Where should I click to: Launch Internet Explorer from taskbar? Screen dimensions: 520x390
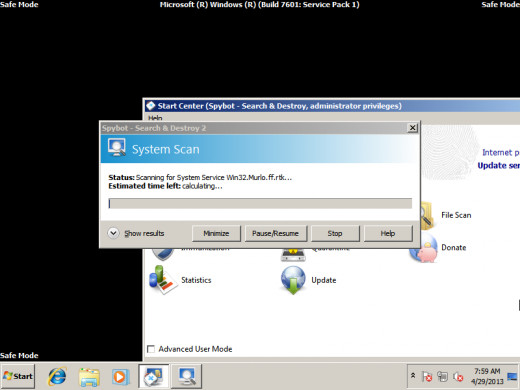[57, 377]
